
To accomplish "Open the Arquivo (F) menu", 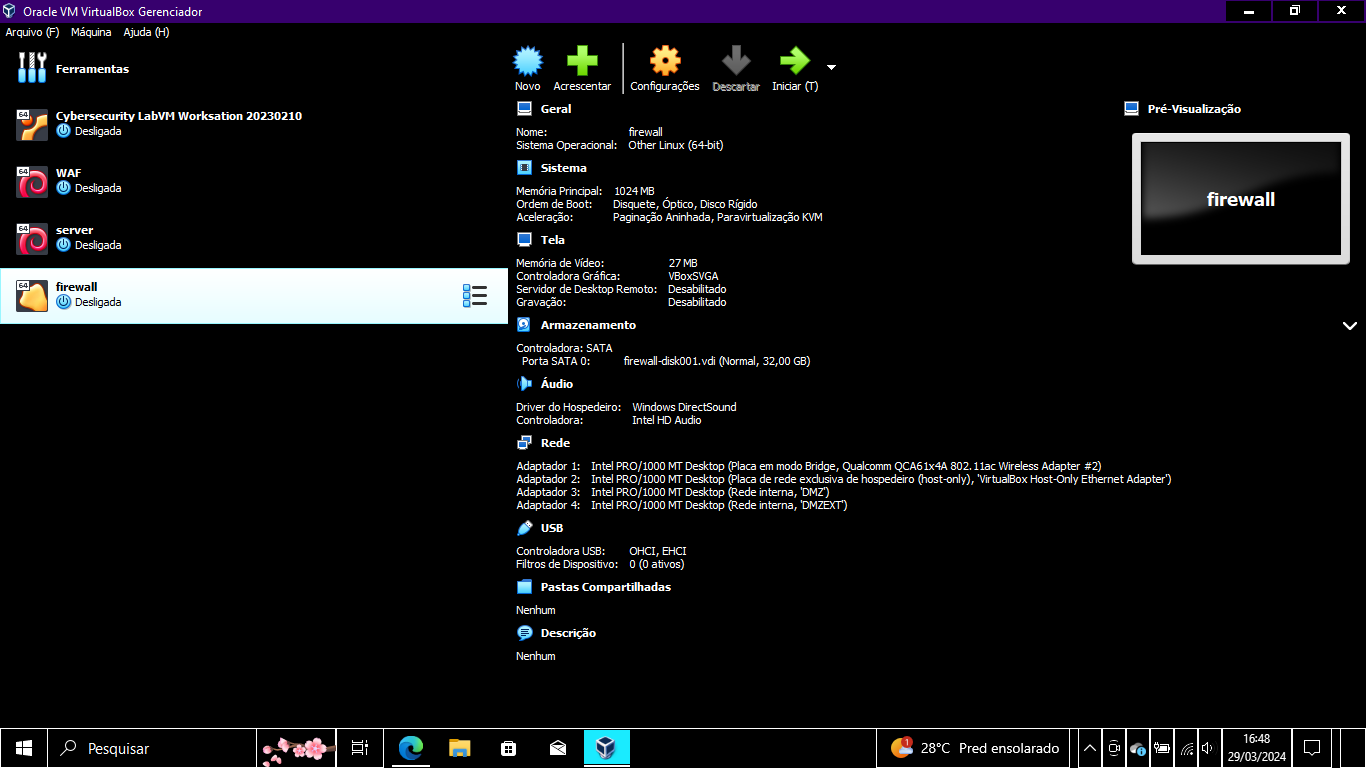I will point(32,32).
